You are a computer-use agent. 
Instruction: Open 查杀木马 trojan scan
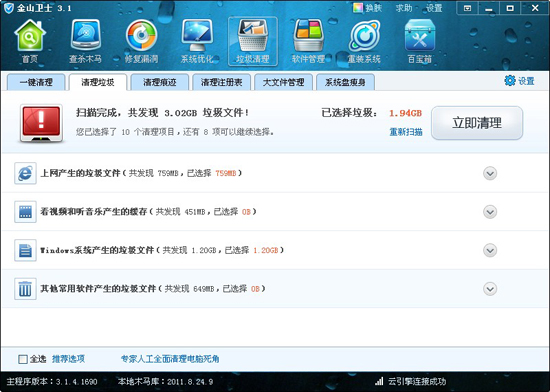[x=85, y=41]
